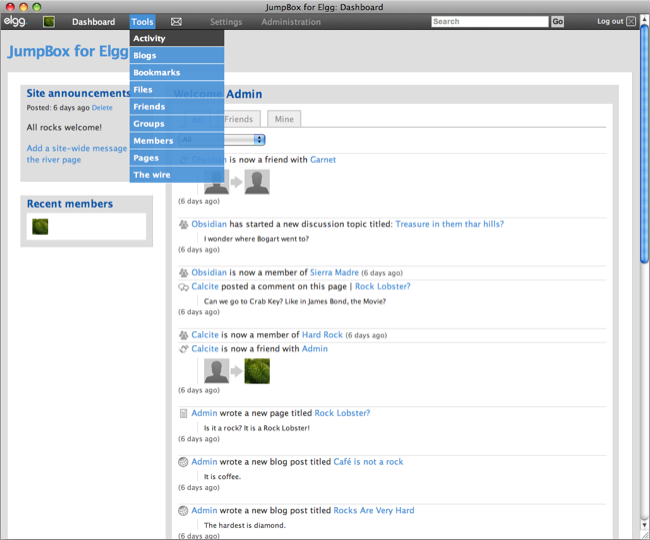
Task: Switch to the Friends activity tab
Action: click(239, 119)
